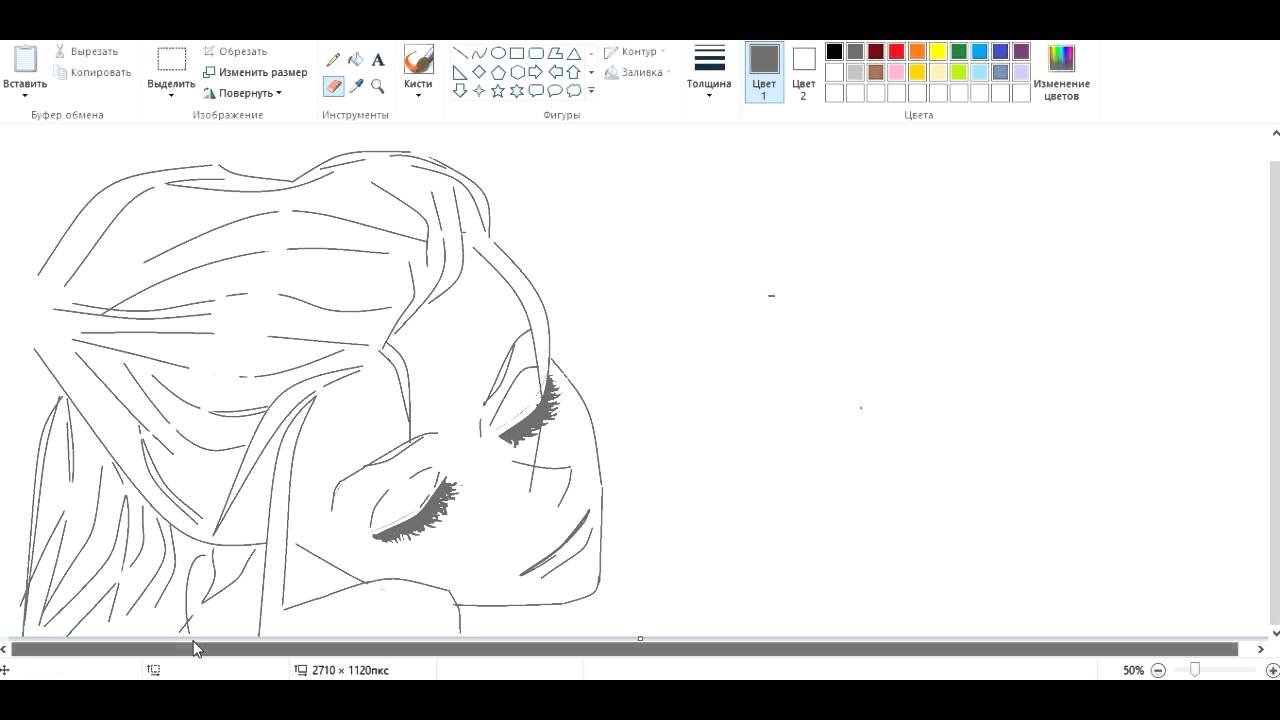Expand the Повернуть rotate menu
Viewport: 1280px width, 720px height.
243,93
